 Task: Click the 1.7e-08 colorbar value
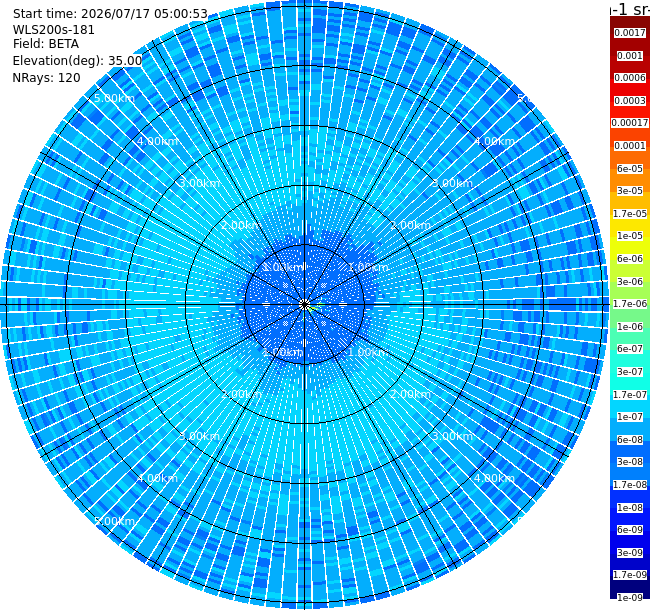pyautogui.click(x=630, y=485)
